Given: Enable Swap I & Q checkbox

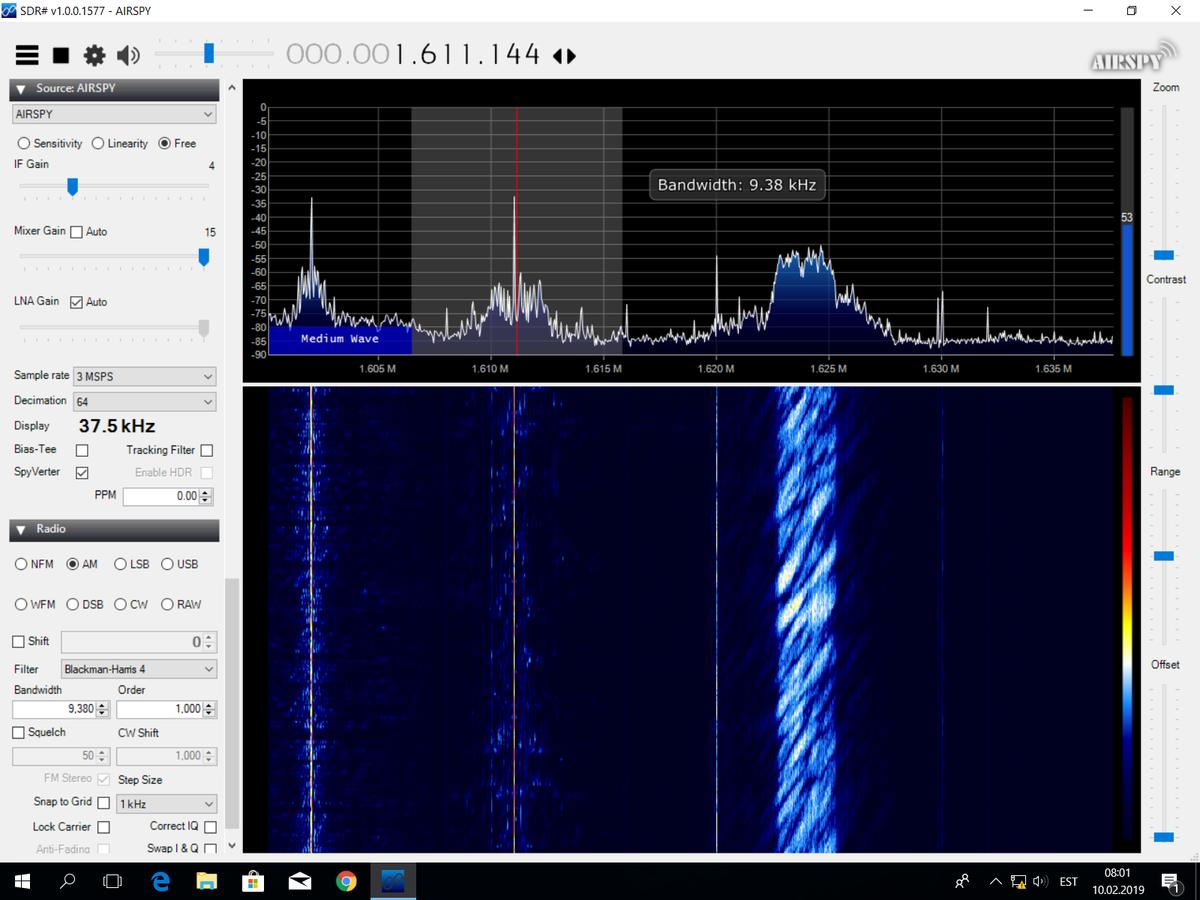Looking at the screenshot, I should coord(210,848).
